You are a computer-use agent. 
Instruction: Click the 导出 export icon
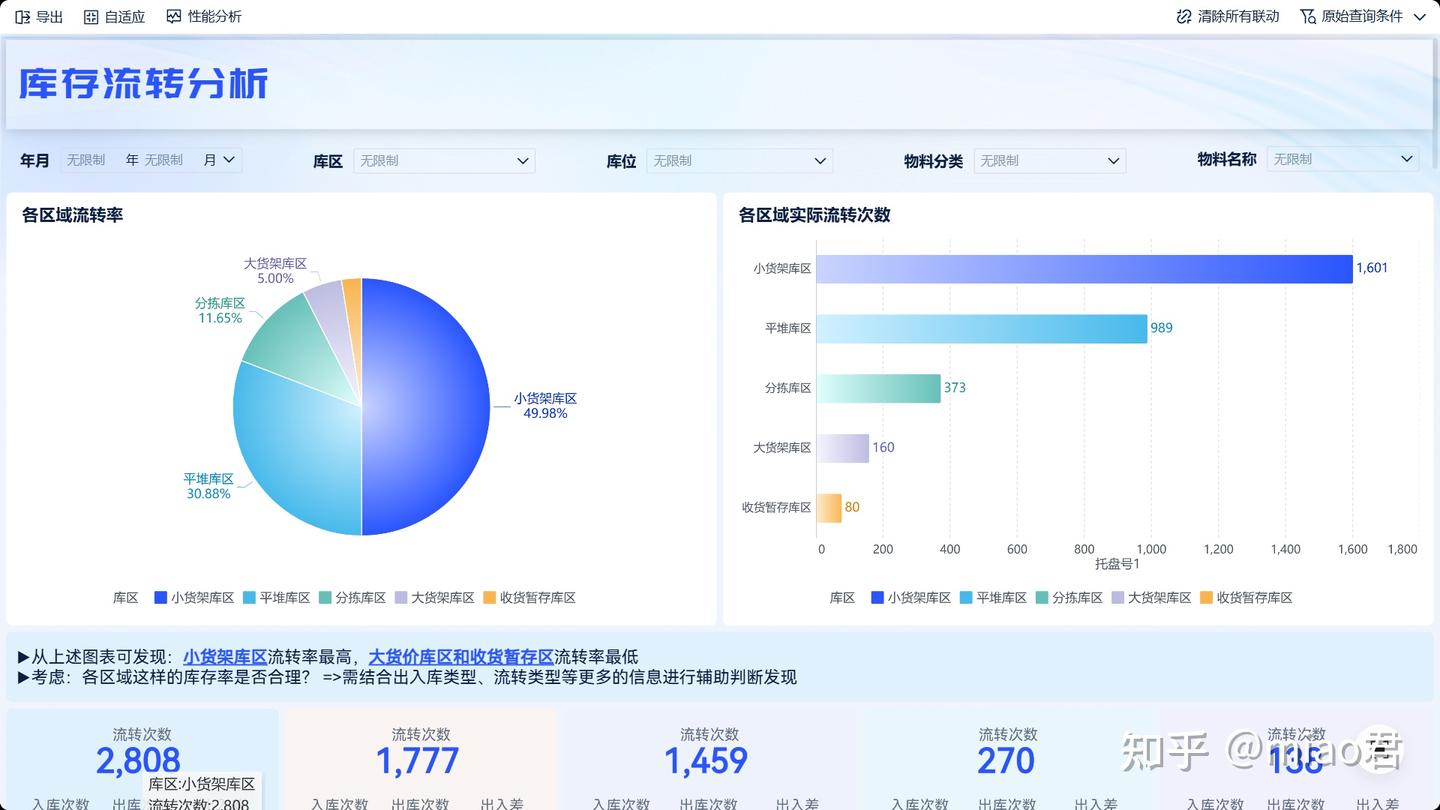tap(23, 17)
